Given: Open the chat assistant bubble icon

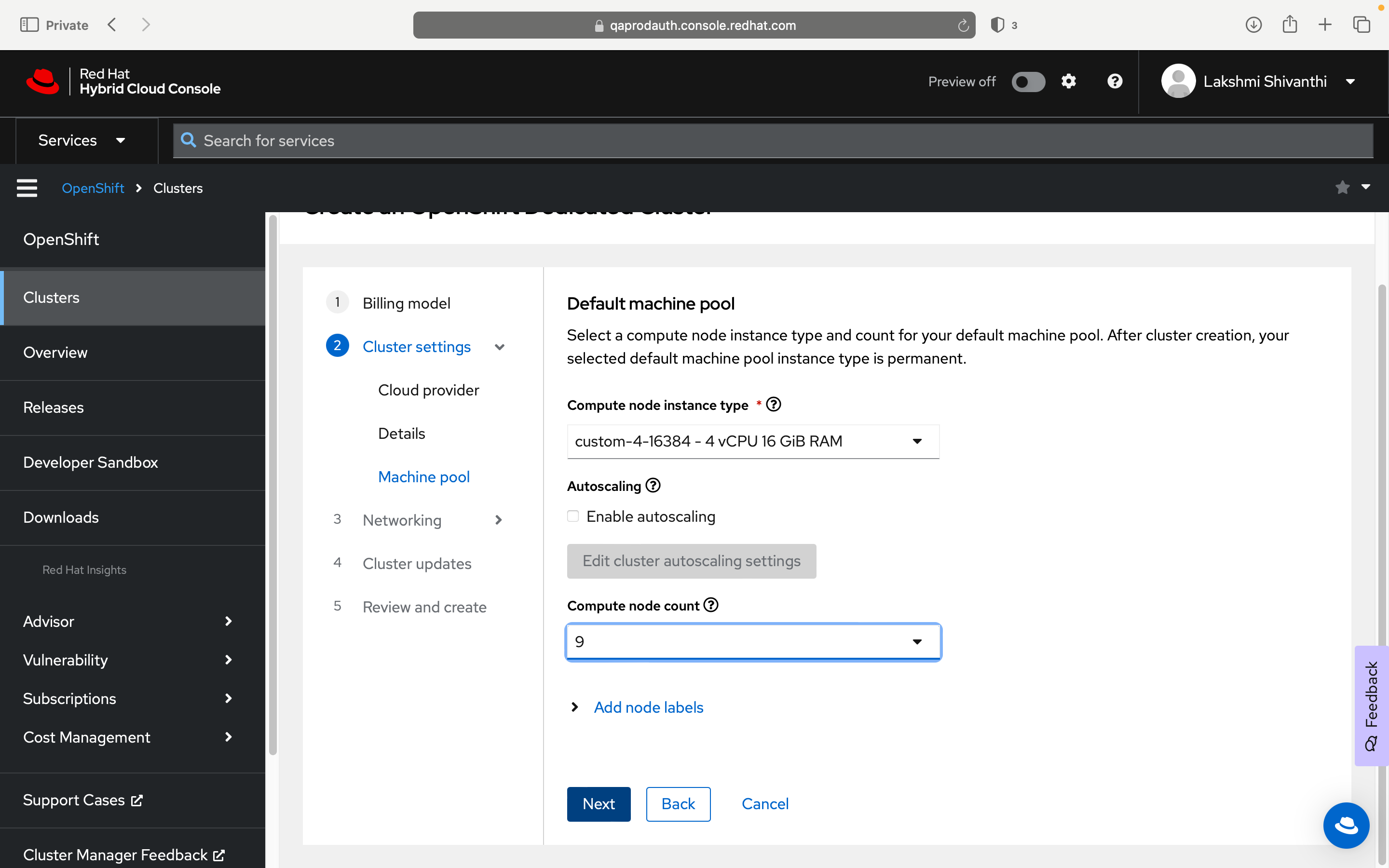Looking at the screenshot, I should (1346, 825).
